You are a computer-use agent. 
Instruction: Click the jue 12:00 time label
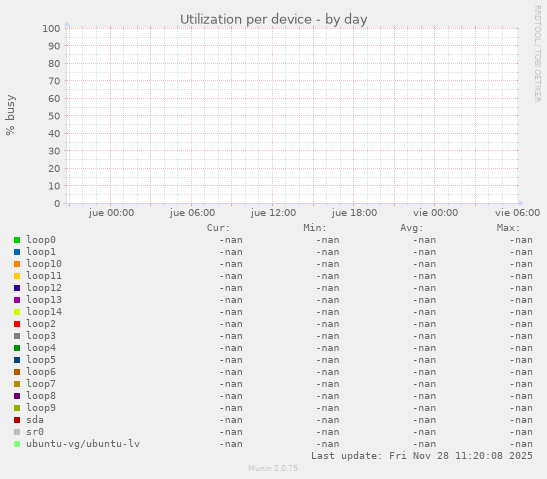pos(273,213)
